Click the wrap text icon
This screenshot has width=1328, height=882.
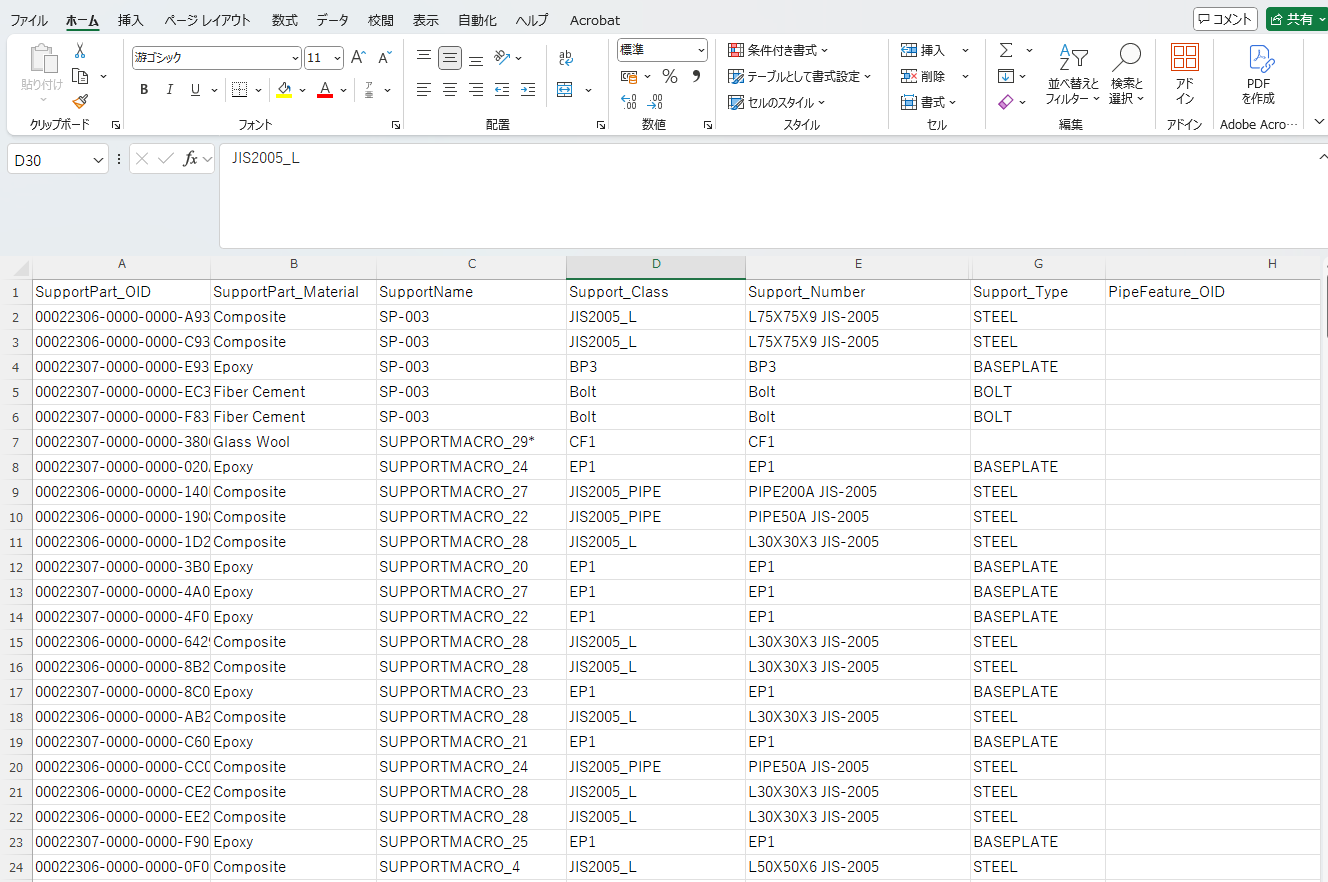pos(566,58)
